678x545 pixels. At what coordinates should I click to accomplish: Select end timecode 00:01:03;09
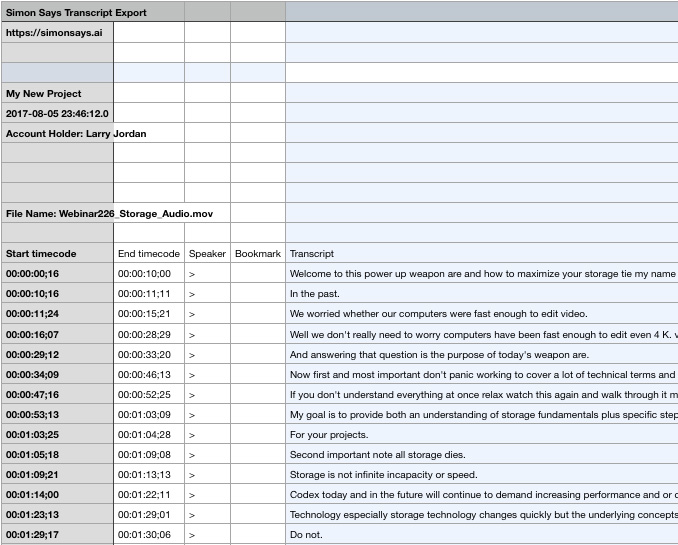149,414
